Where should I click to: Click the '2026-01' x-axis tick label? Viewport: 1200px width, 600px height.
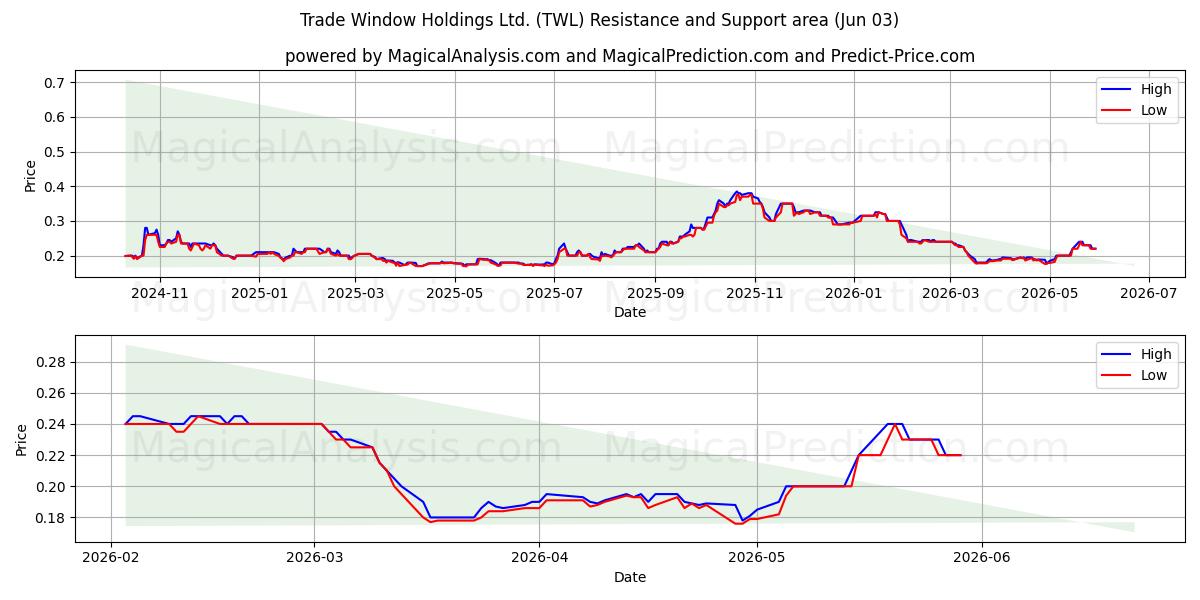click(853, 293)
